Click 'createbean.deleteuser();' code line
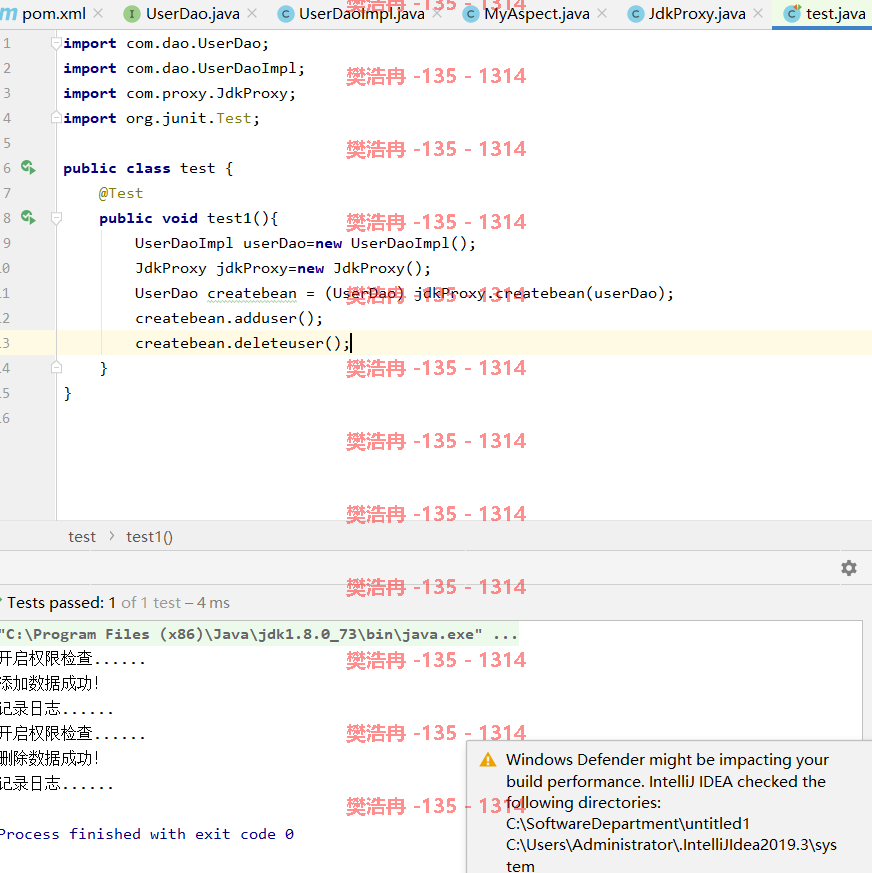The width and height of the screenshot is (872, 873). pos(242,343)
